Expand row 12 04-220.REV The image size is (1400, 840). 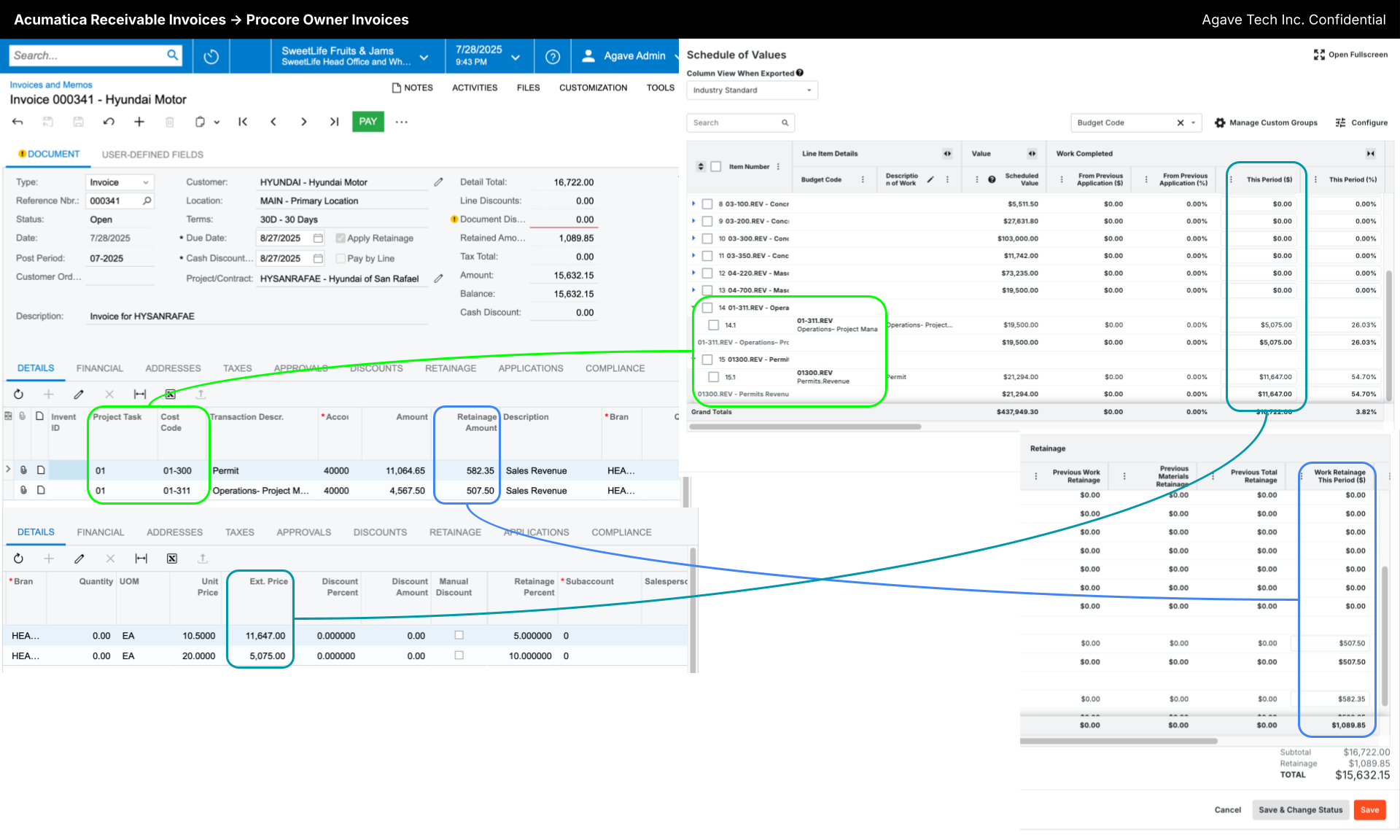[x=693, y=273]
